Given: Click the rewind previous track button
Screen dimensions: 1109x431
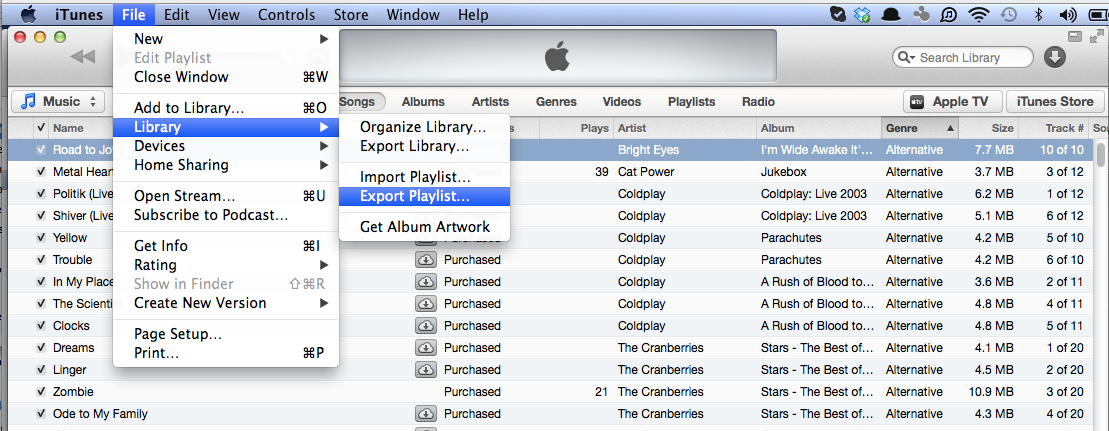Looking at the screenshot, I should tap(82, 57).
